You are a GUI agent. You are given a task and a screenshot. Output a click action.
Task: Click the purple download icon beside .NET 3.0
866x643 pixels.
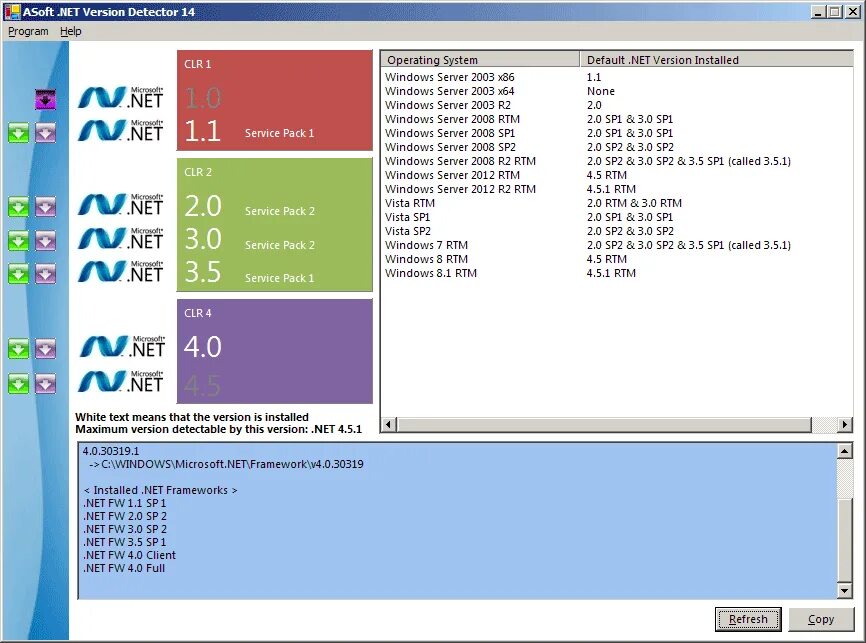click(45, 240)
